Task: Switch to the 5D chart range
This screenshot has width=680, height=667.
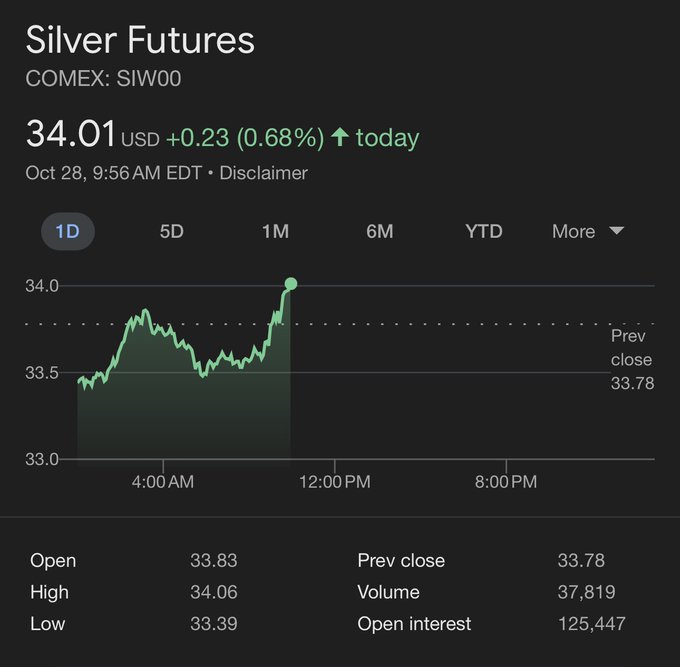Action: click(171, 231)
